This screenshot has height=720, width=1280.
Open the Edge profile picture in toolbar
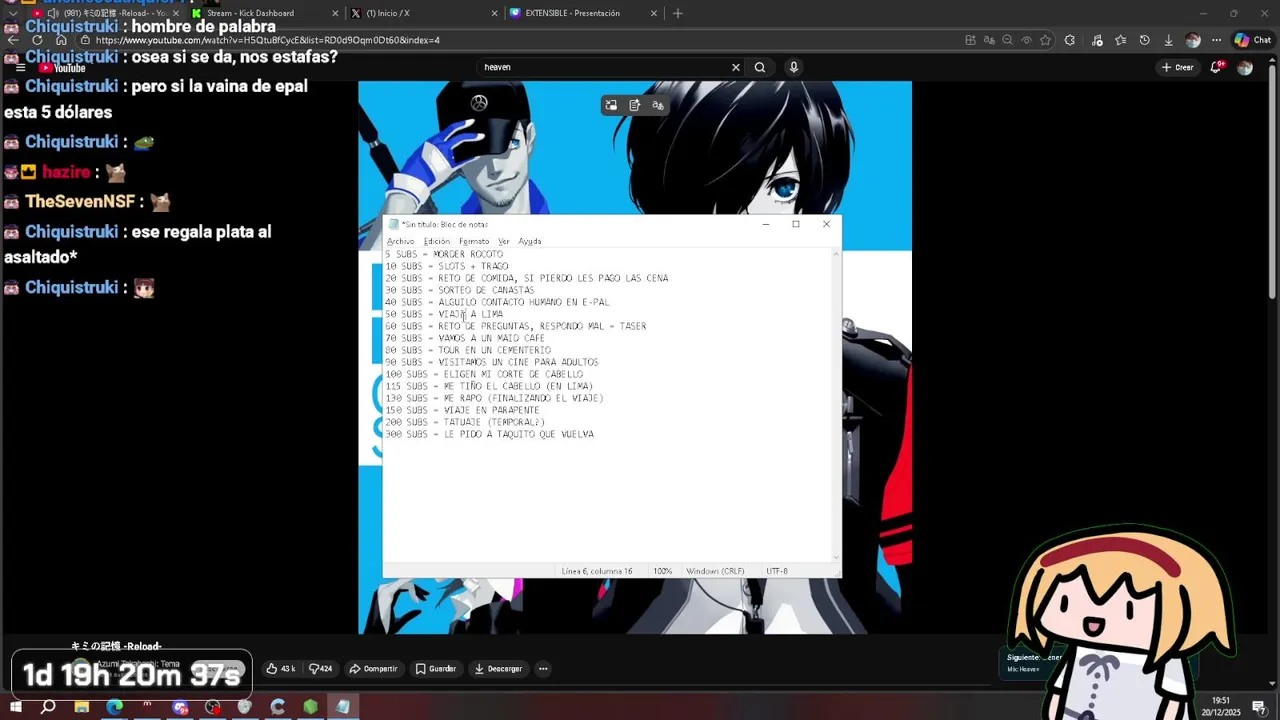tap(1192, 40)
